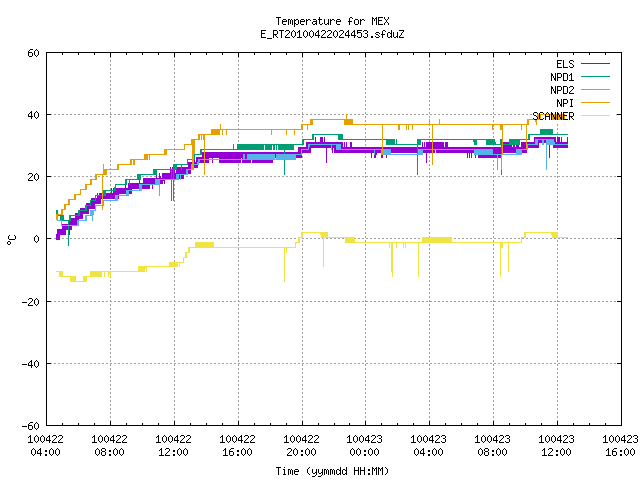
Task: Click the x-axis label 100423 04:00
Action: click(x=429, y=446)
